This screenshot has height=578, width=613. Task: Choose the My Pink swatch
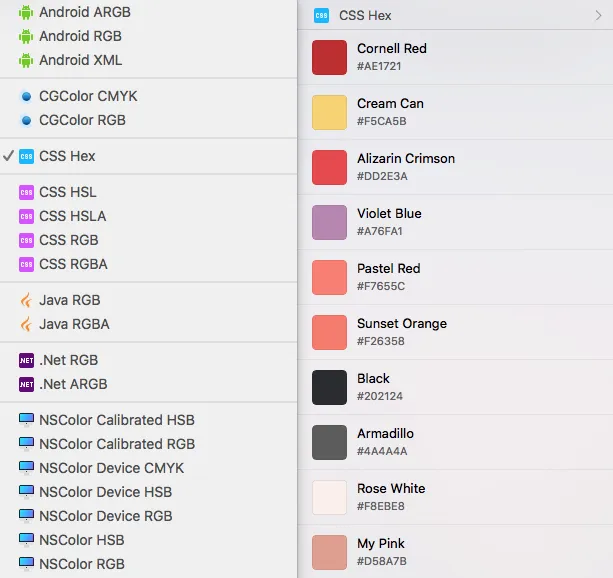(329, 553)
